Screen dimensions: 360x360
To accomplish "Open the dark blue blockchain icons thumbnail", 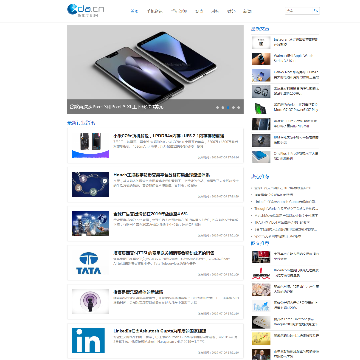I will tap(90, 184).
